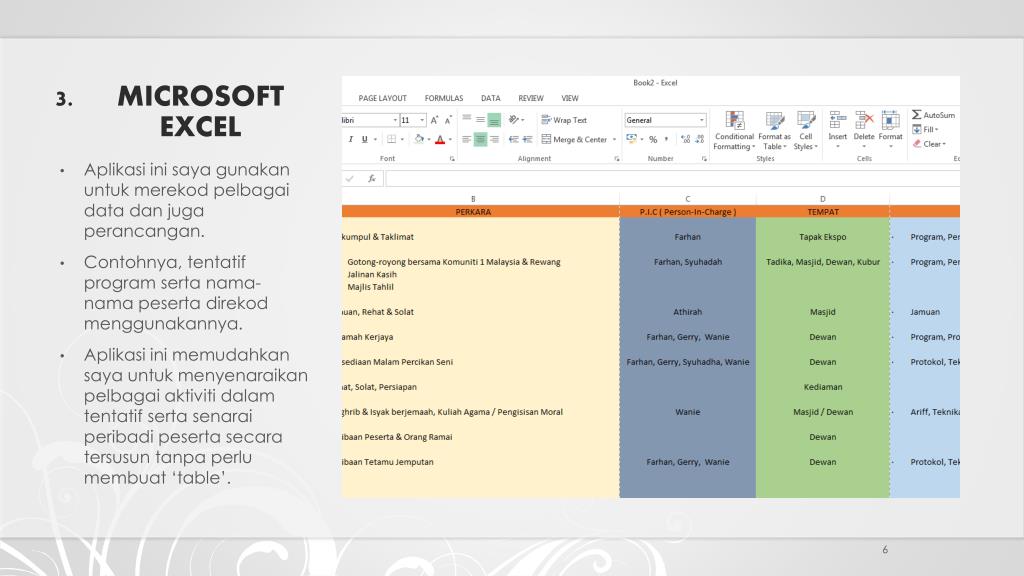Select the P.I.C (Person-In-Charge) header cell
This screenshot has width=1024, height=576.
coord(688,212)
